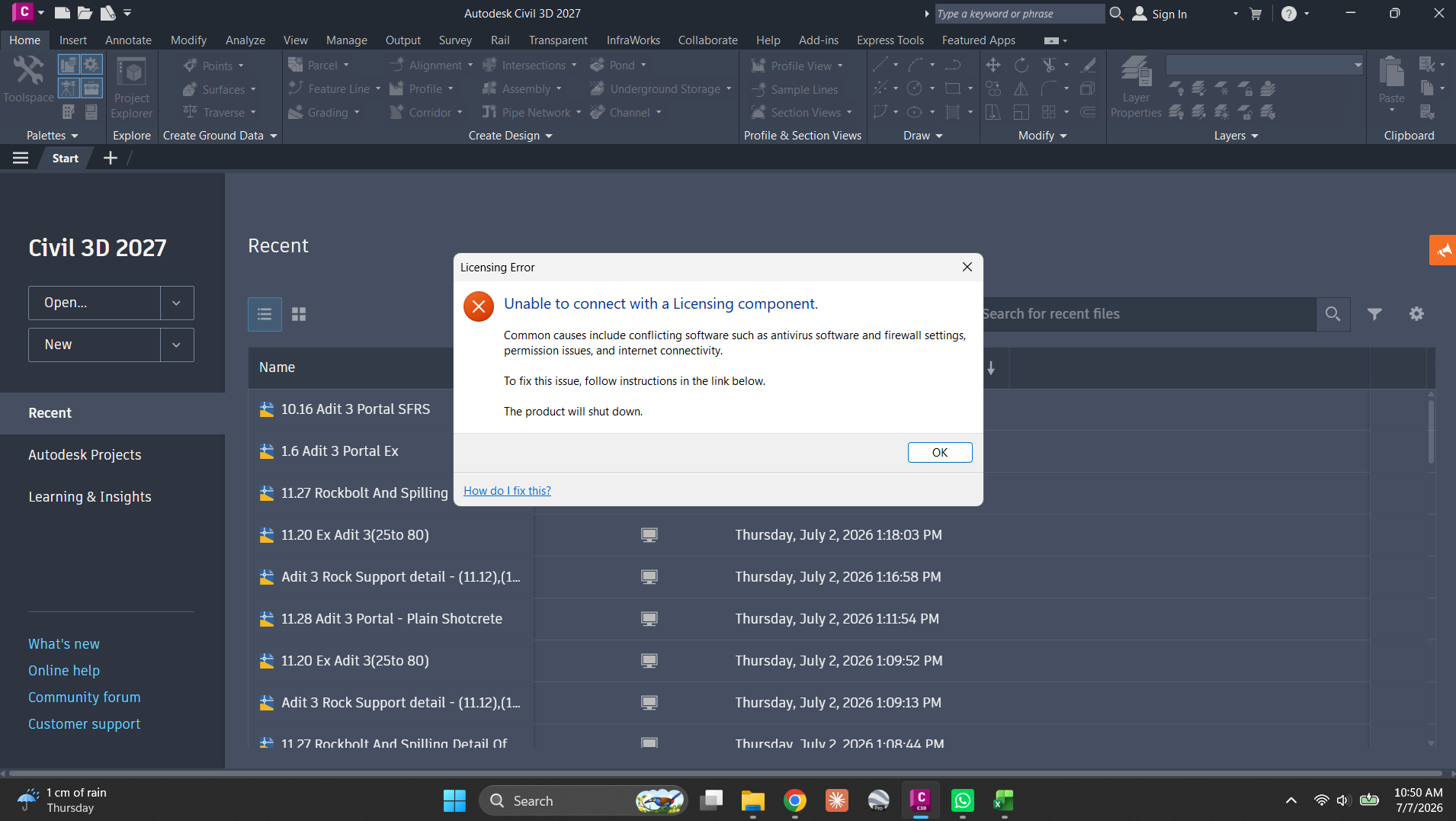
Task: Click the New file icon in quick access
Action: tap(62, 13)
